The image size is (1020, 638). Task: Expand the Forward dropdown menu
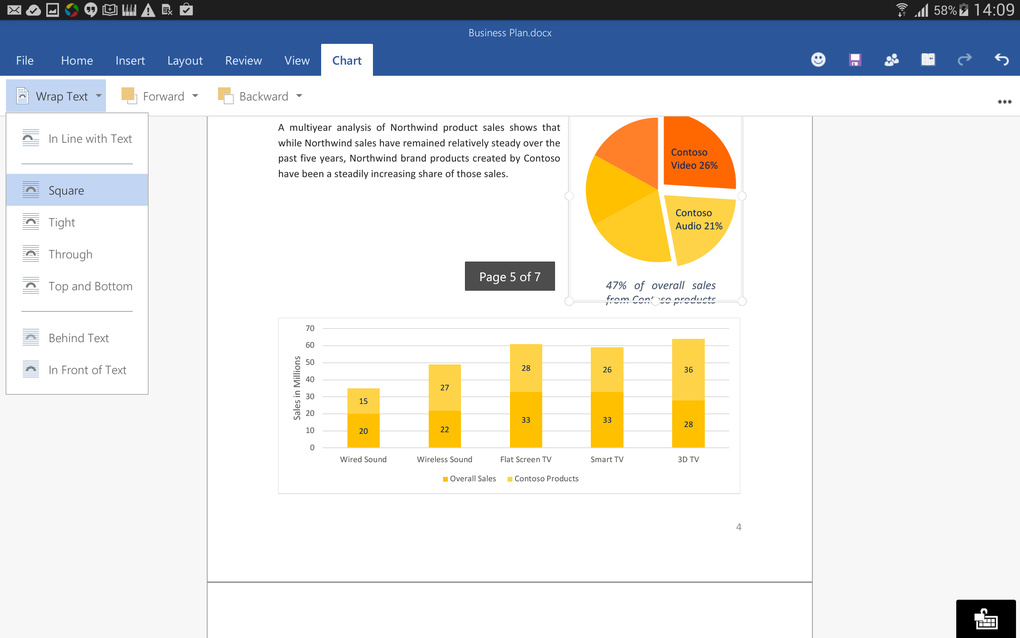pyautogui.click(x=194, y=95)
